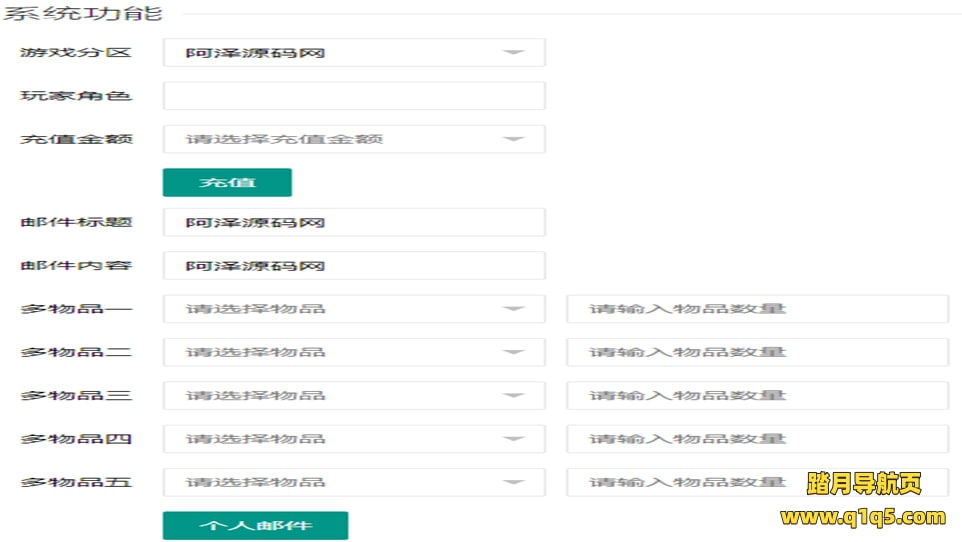Click the www.q1q5.com watermark link
This screenshot has height=542, width=962.
[862, 517]
